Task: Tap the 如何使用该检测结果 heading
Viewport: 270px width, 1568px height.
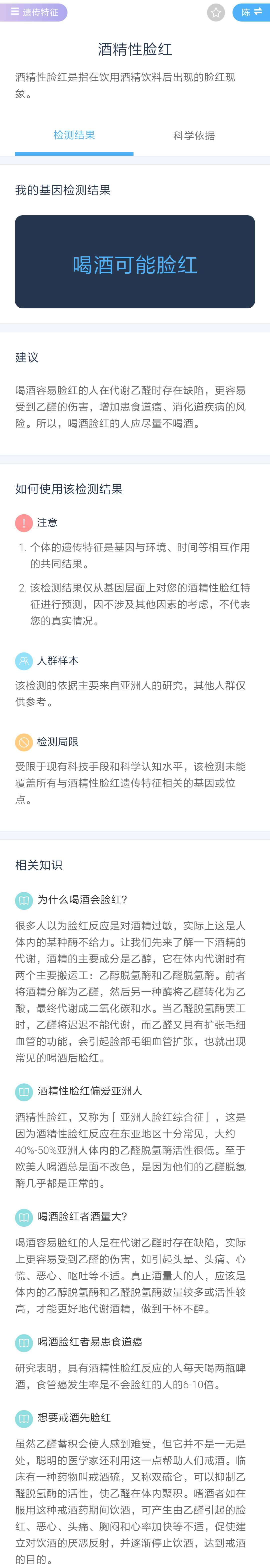Action: click(69, 489)
